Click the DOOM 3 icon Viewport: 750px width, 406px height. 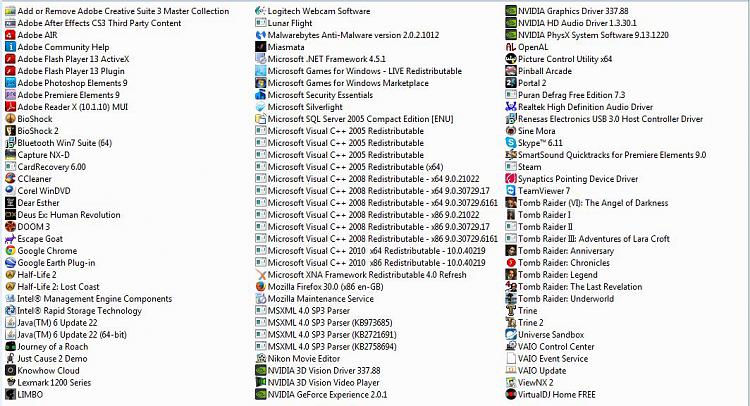10,227
